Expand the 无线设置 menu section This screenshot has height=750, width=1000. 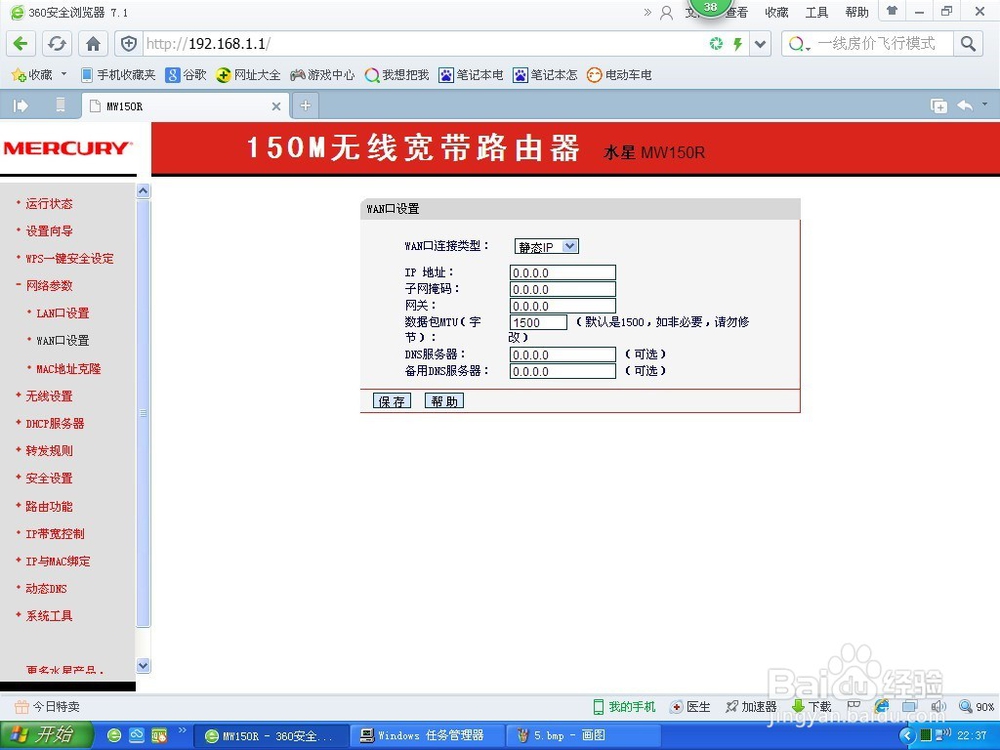pyautogui.click(x=49, y=396)
